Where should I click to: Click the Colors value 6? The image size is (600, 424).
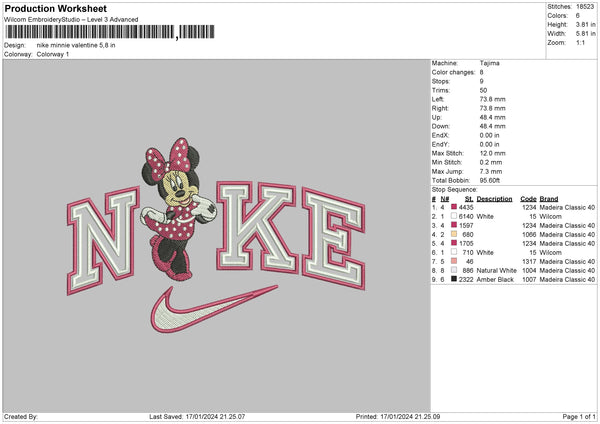[x=578, y=16]
